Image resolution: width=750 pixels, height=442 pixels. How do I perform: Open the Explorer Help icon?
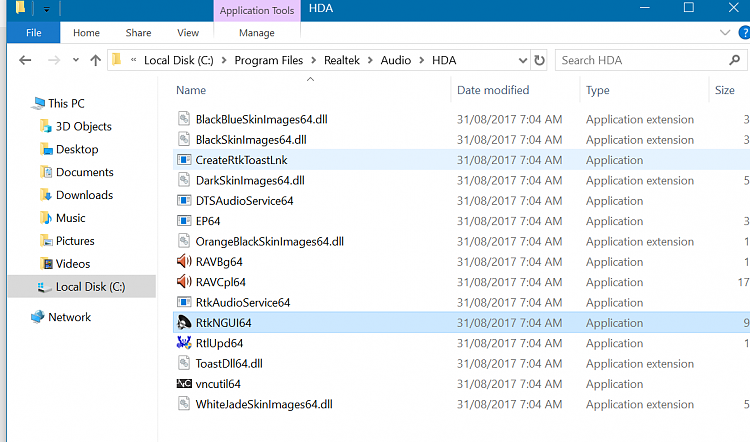tap(744, 33)
